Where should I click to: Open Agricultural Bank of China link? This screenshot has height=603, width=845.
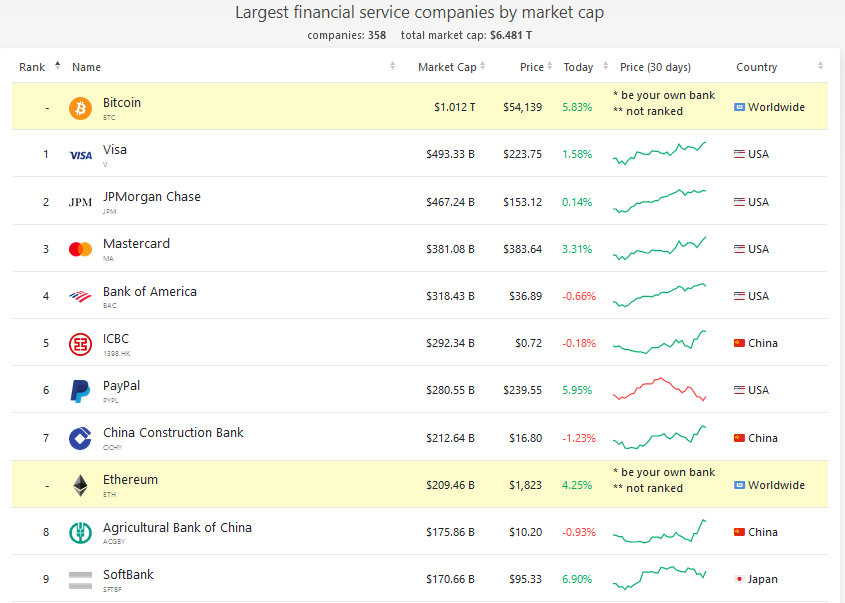[177, 528]
